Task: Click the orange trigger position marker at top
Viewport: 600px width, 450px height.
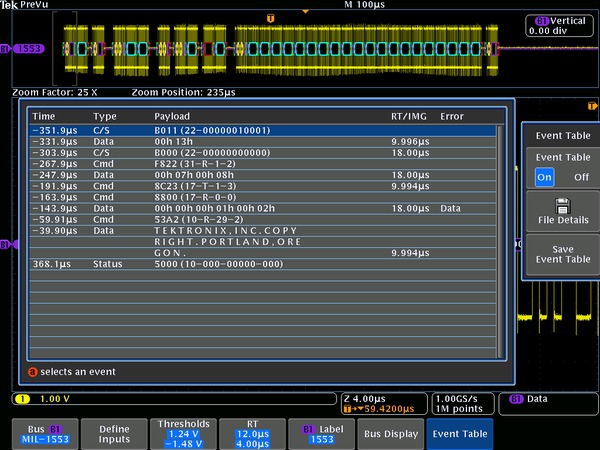Action: click(270, 18)
